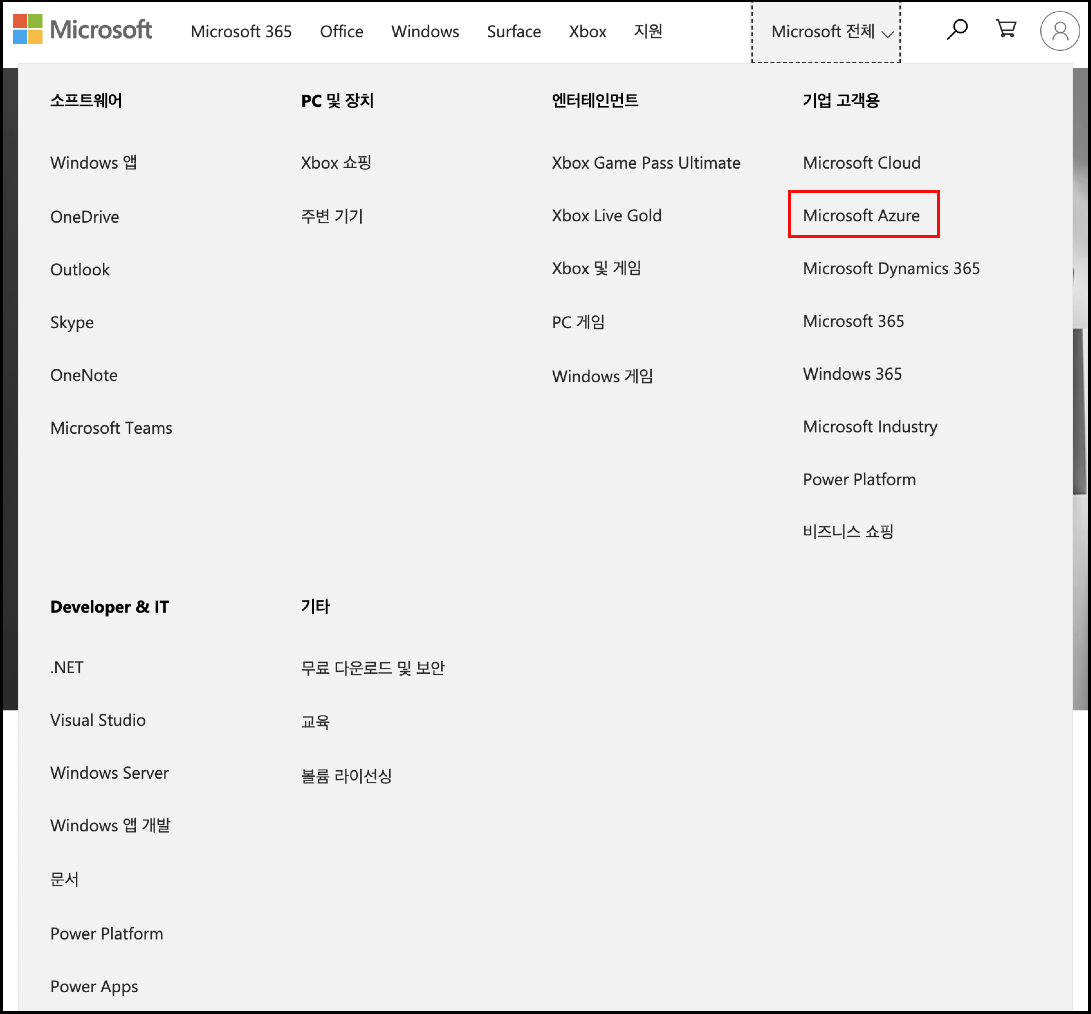Image resolution: width=1091 pixels, height=1014 pixels.
Task: Open Xbox 및 게임 link
Action: [x=596, y=269]
